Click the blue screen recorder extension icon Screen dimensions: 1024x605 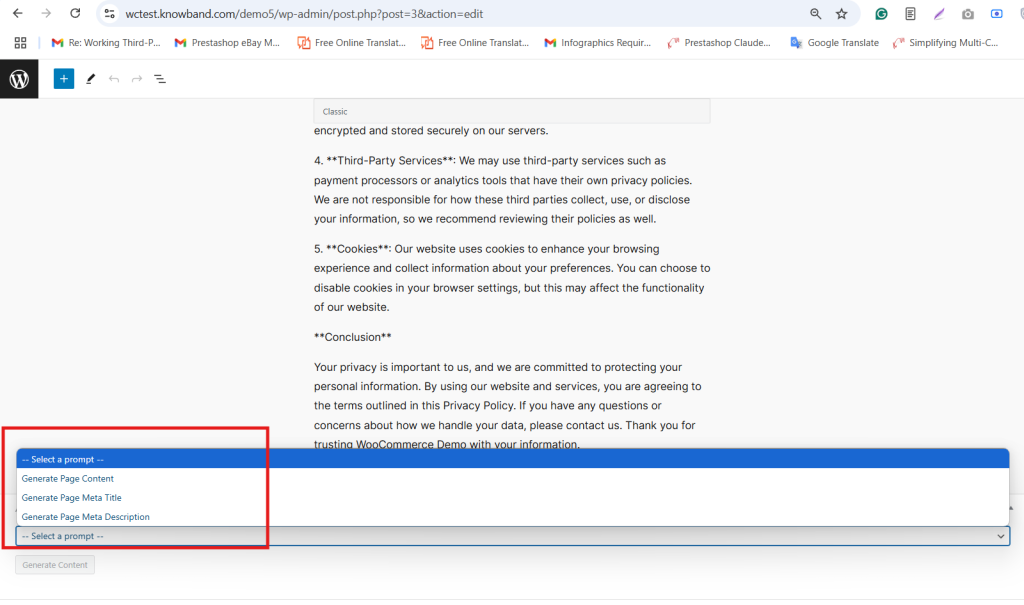coord(996,14)
